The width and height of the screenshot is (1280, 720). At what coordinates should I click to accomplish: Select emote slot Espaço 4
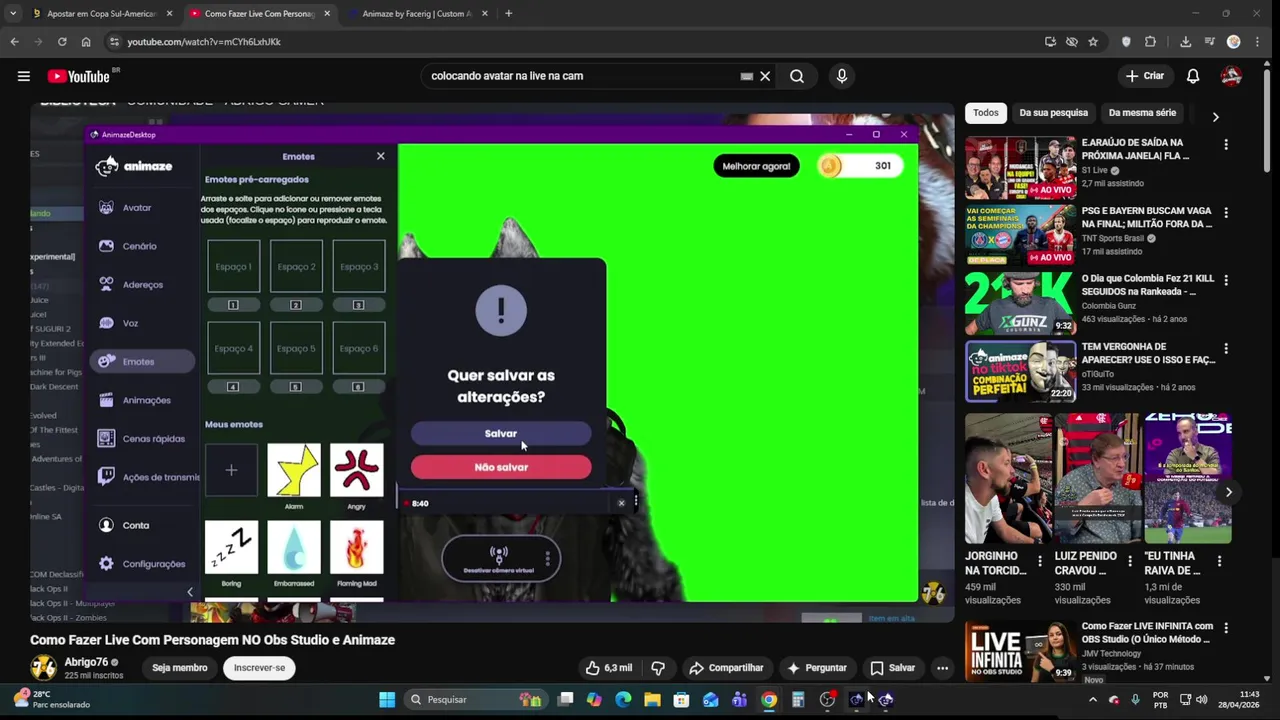[x=233, y=348]
